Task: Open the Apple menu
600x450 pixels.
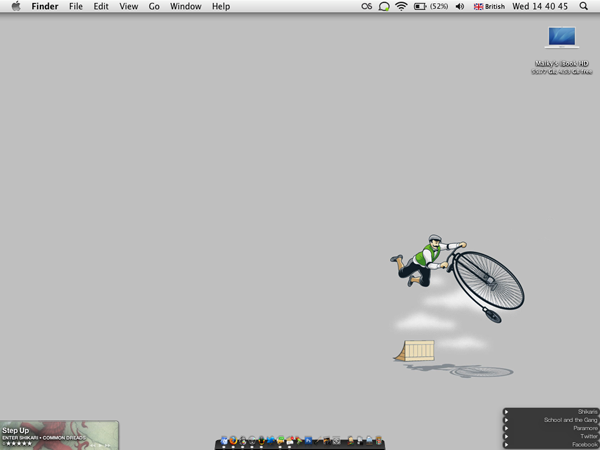Action: (x=16, y=6)
